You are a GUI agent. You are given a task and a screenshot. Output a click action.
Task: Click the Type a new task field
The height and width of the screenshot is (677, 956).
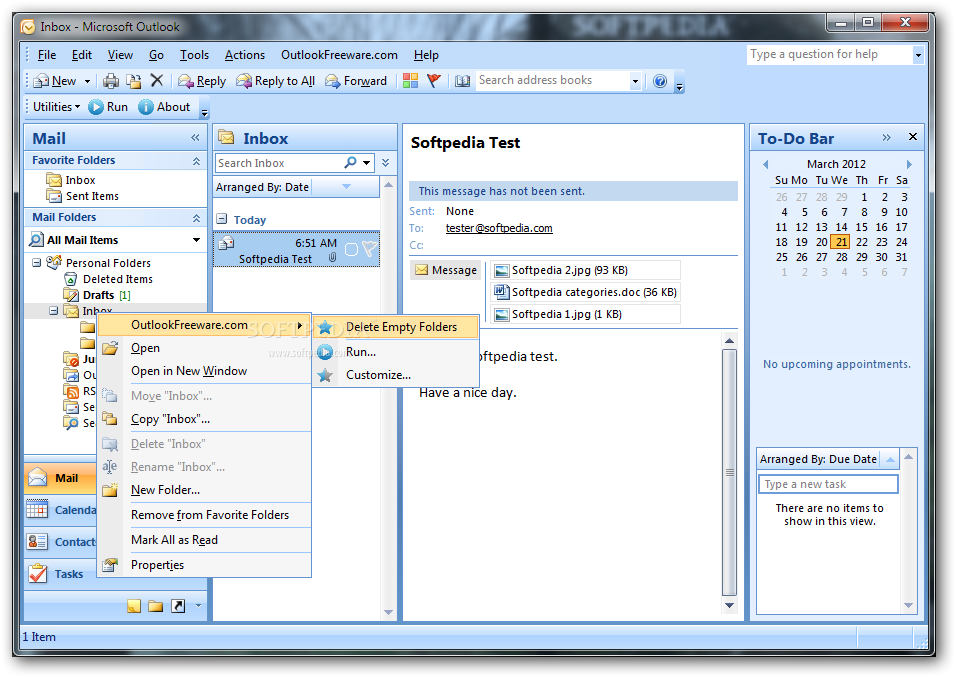(x=827, y=484)
